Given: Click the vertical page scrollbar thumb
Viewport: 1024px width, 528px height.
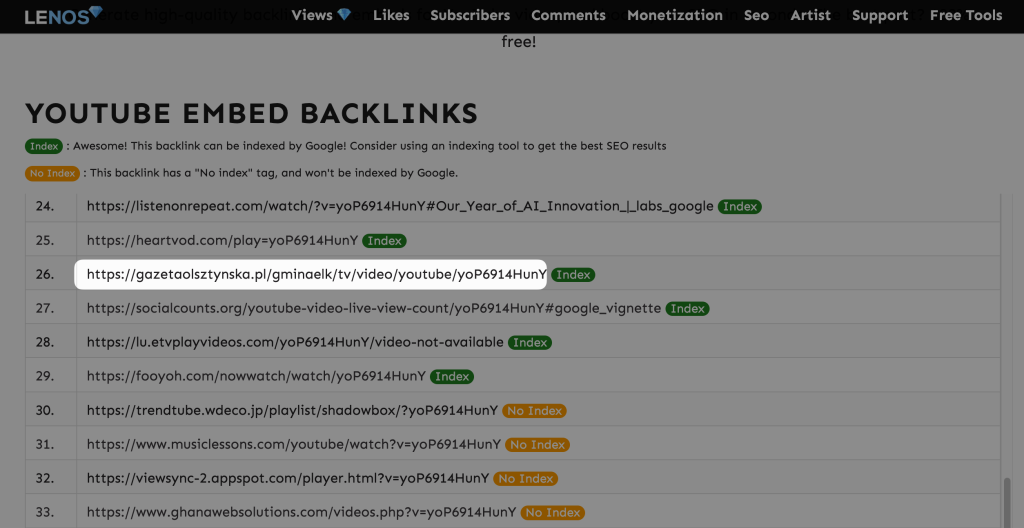Looking at the screenshot, I should coord(1008,502).
